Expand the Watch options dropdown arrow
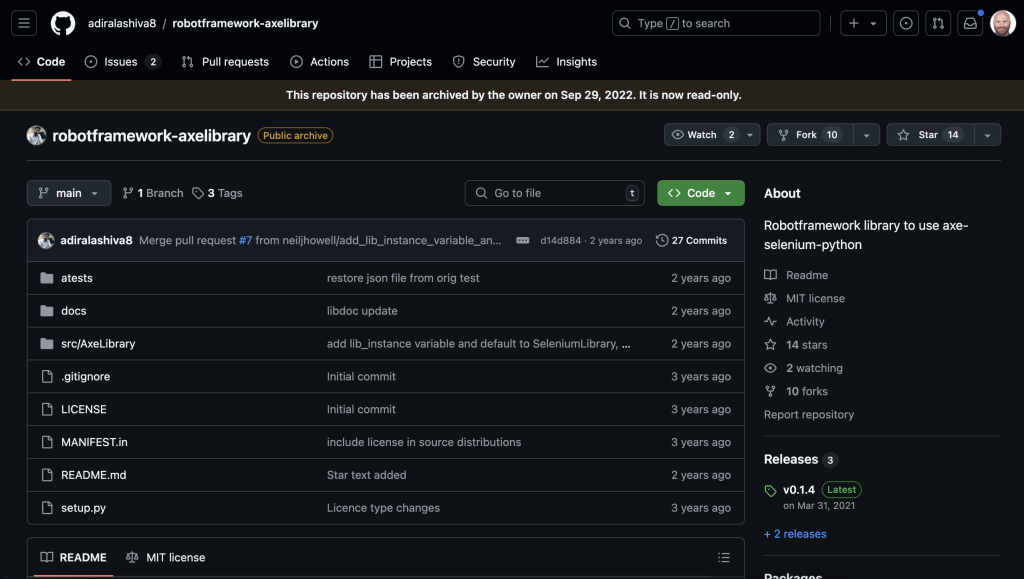The height and width of the screenshot is (579, 1024). coord(750,135)
